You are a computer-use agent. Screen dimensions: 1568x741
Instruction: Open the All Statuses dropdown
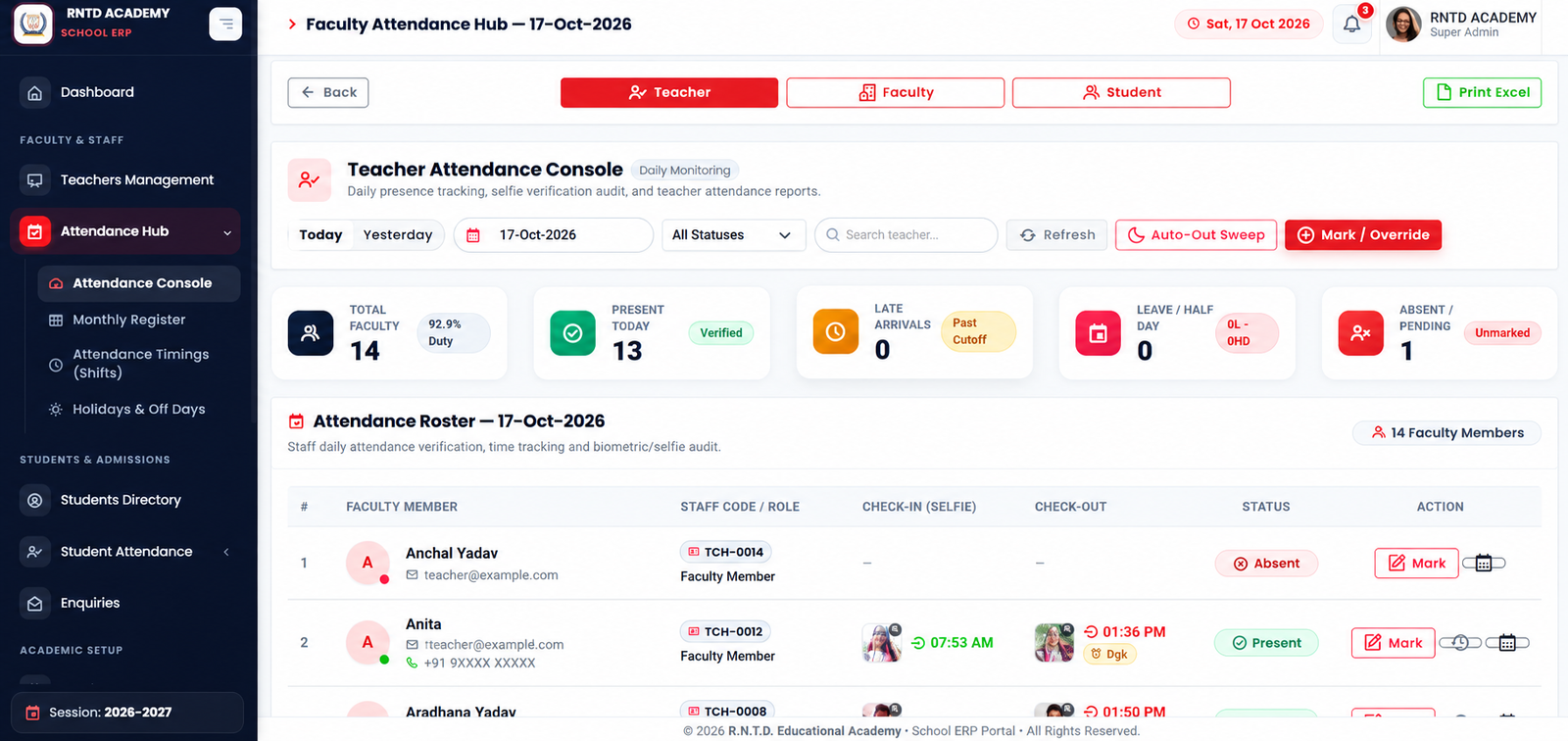tap(733, 235)
